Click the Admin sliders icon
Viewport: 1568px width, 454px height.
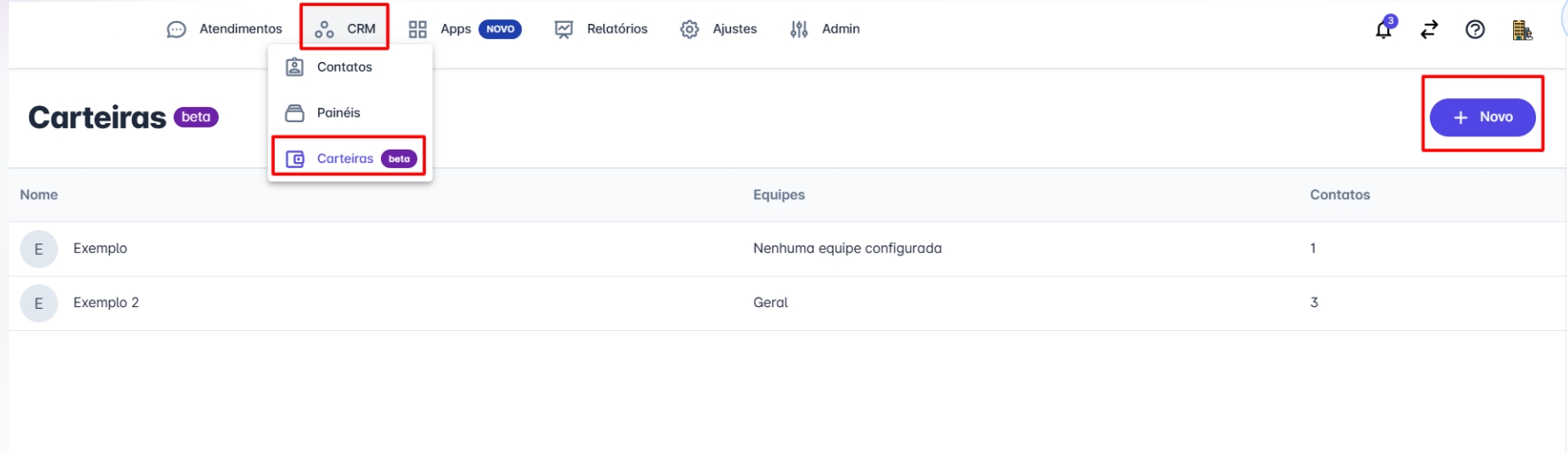tap(799, 29)
